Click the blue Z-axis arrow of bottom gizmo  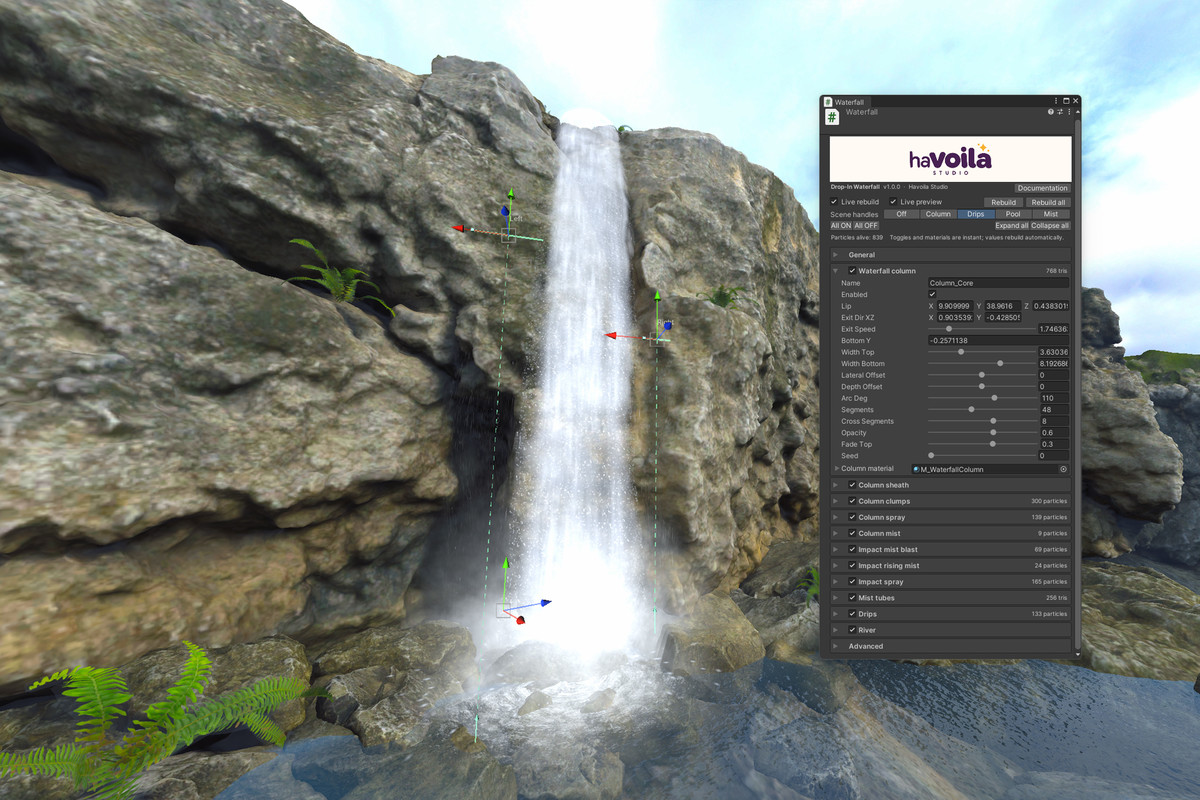click(x=546, y=603)
